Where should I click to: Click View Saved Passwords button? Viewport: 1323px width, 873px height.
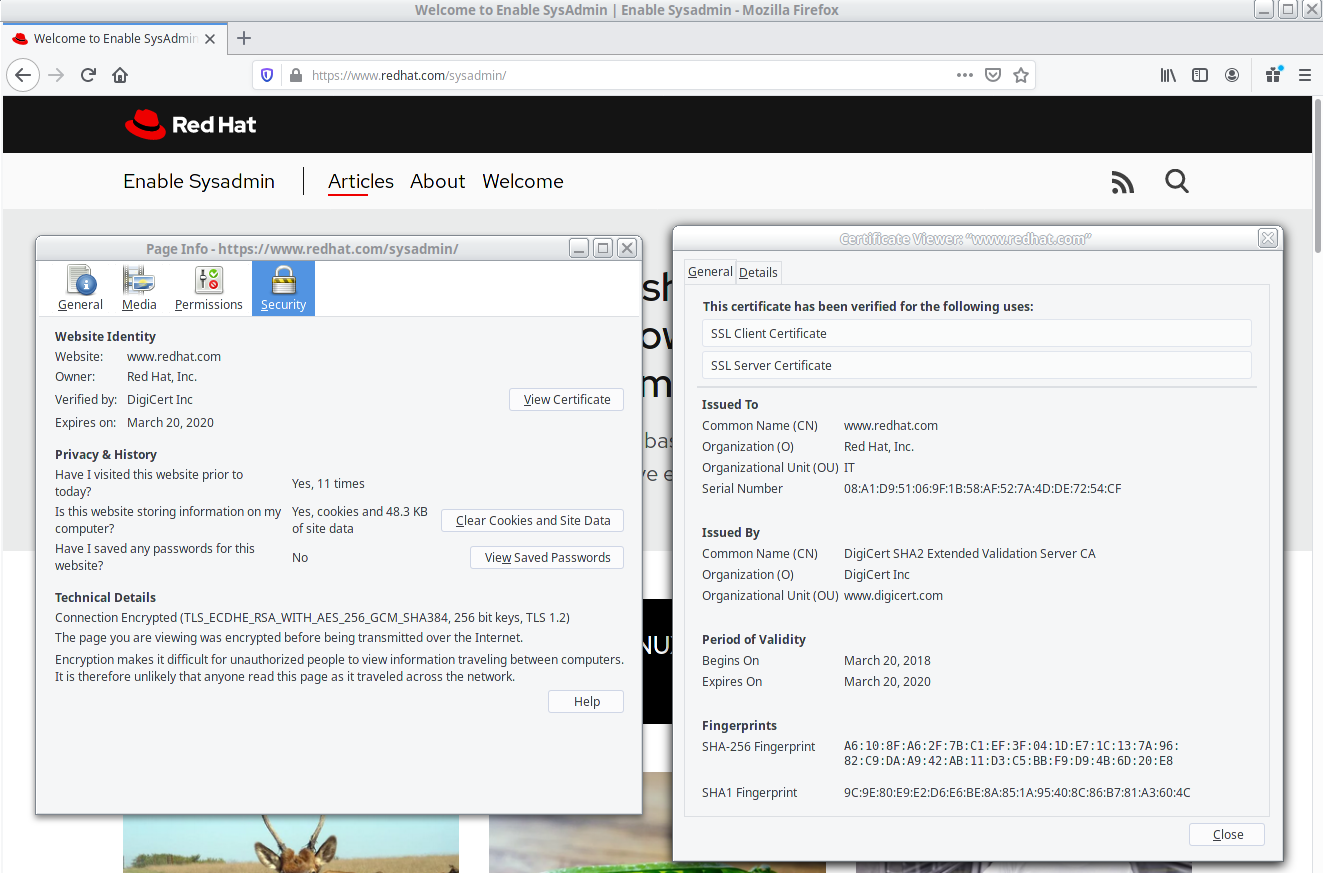pyautogui.click(x=547, y=557)
